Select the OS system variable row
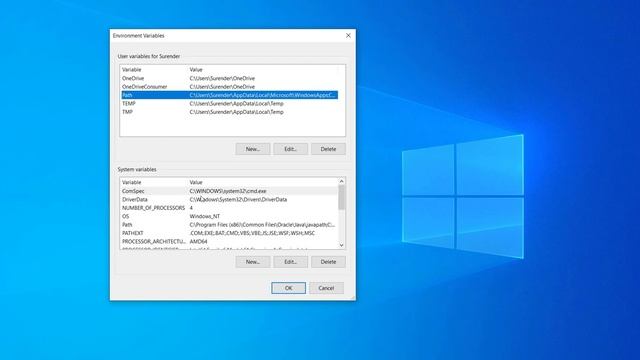 pyautogui.click(x=229, y=216)
